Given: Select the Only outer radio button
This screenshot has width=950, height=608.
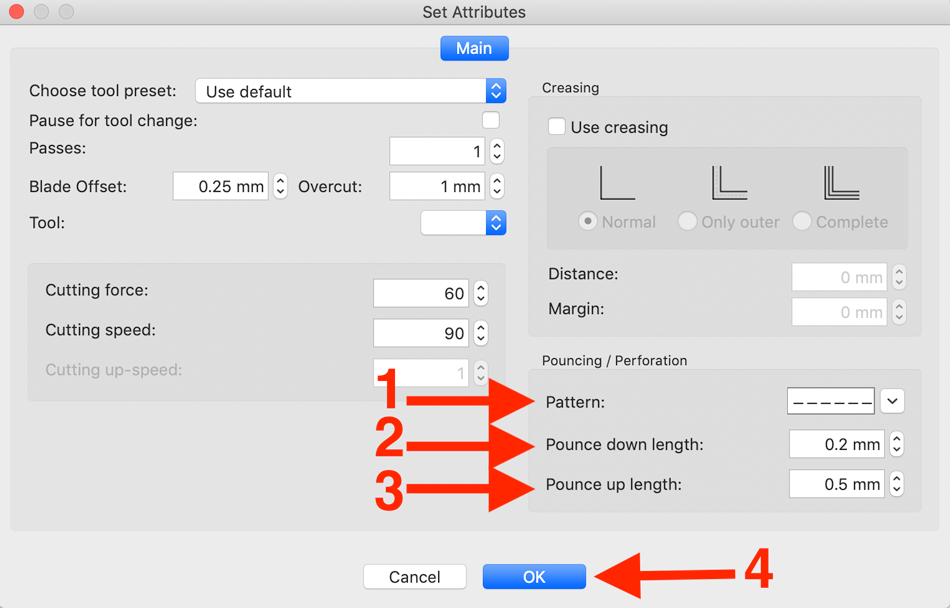Looking at the screenshot, I should point(687,221).
